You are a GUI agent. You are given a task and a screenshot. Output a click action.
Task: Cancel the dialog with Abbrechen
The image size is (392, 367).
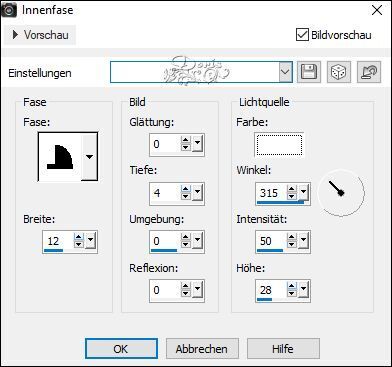pos(202,349)
